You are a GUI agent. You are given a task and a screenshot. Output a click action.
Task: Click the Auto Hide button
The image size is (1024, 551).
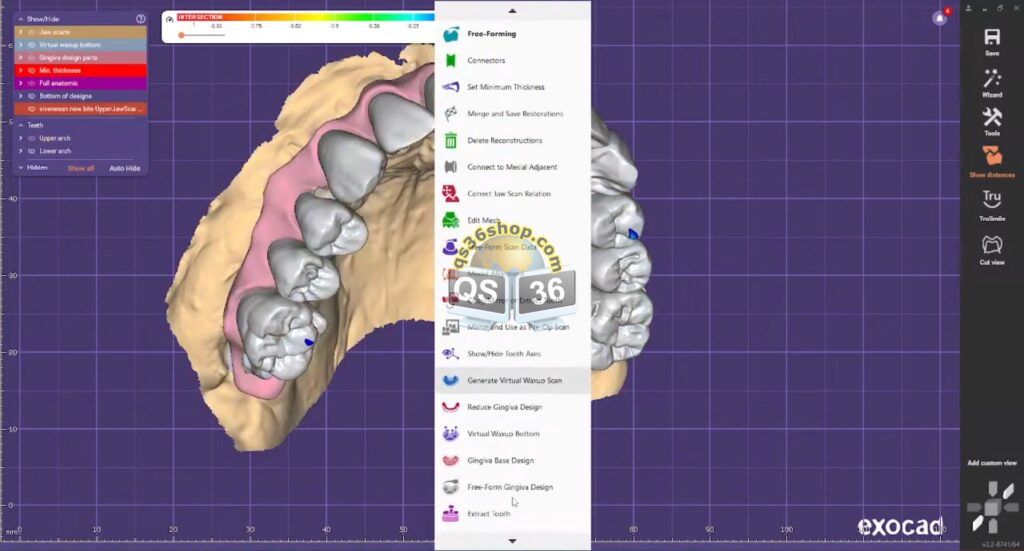[125, 168]
